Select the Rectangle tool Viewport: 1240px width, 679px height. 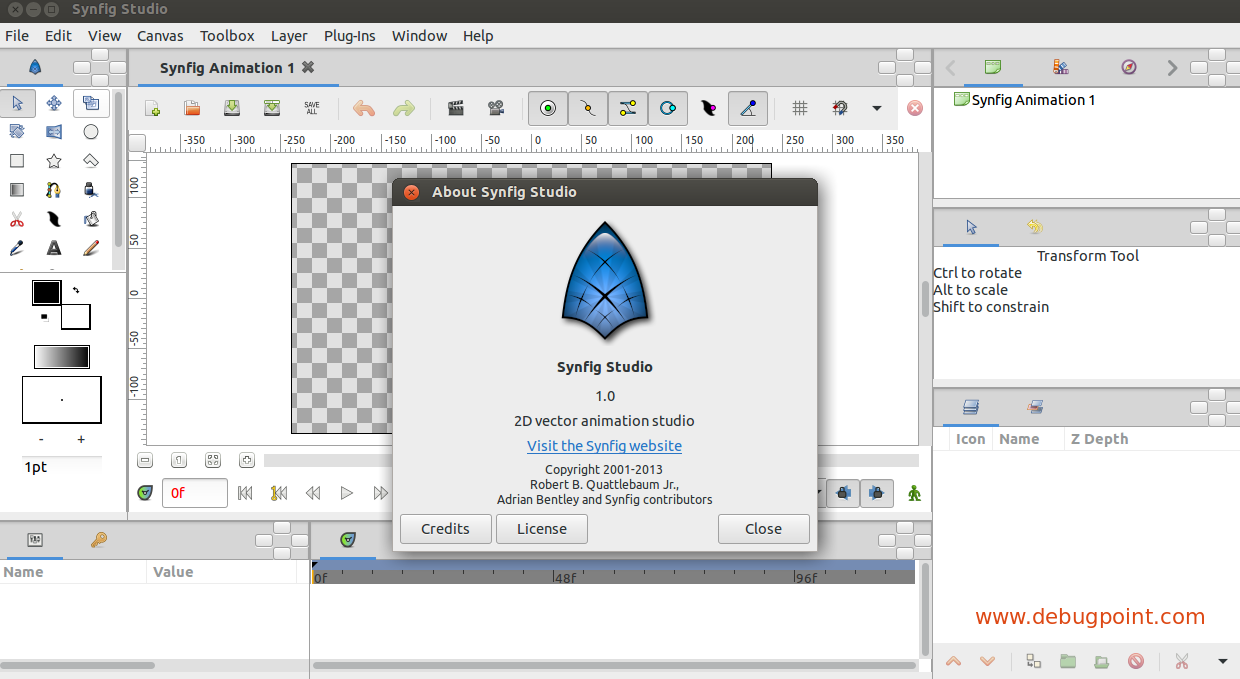(x=17, y=160)
